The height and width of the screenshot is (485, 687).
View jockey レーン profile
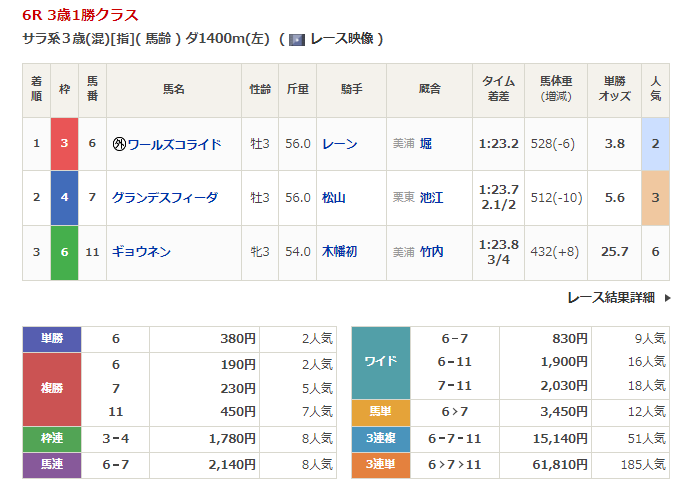(339, 144)
